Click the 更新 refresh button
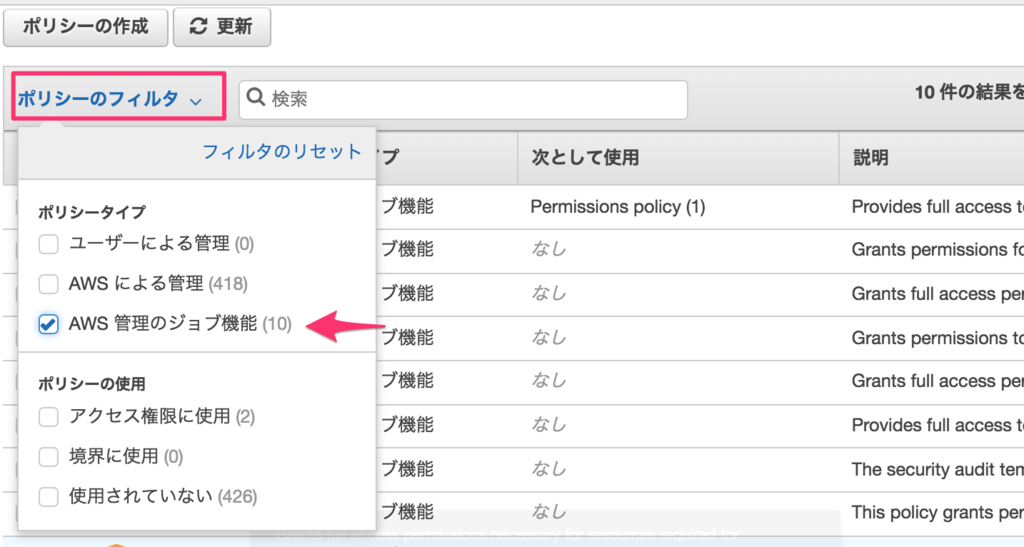This screenshot has width=1024, height=547. [x=222, y=27]
